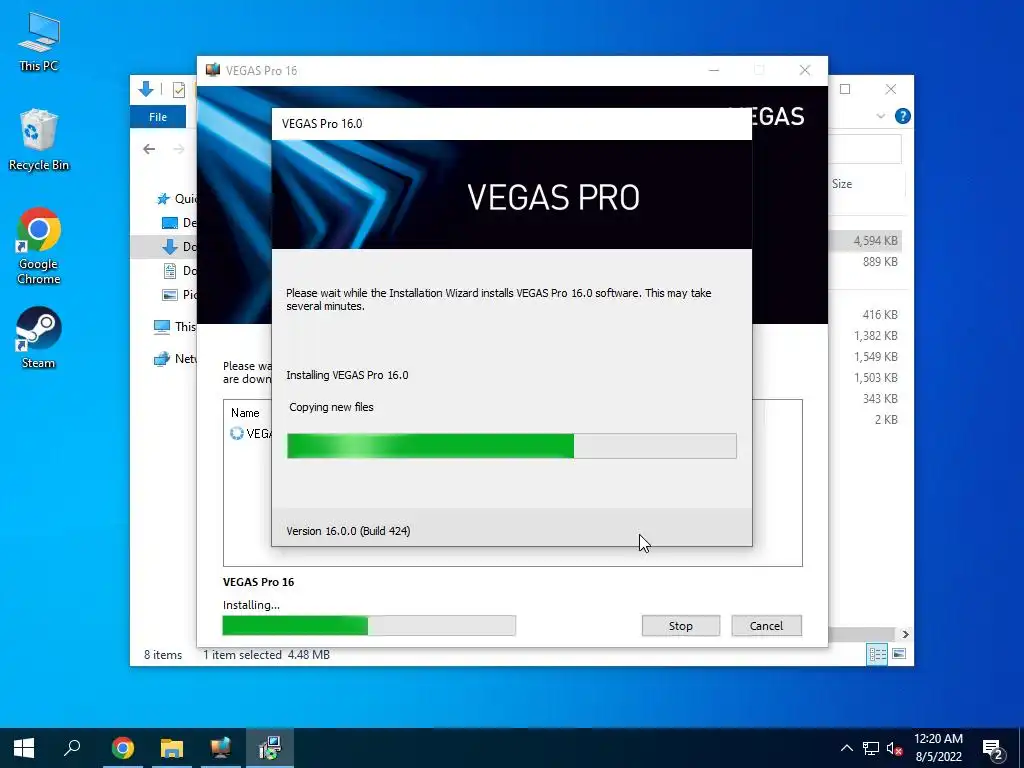
Task: Launch Steam from desktop shortcut
Action: (x=39, y=338)
